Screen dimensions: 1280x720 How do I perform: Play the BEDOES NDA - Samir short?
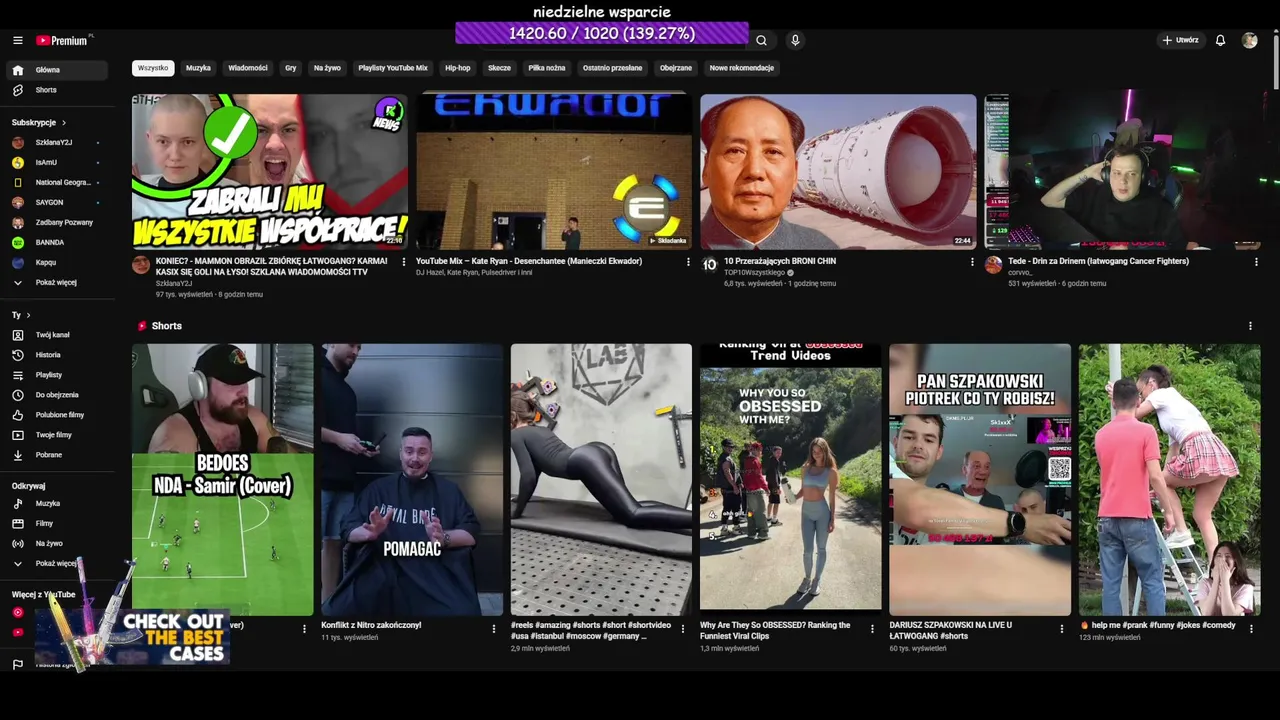pyautogui.click(x=223, y=480)
